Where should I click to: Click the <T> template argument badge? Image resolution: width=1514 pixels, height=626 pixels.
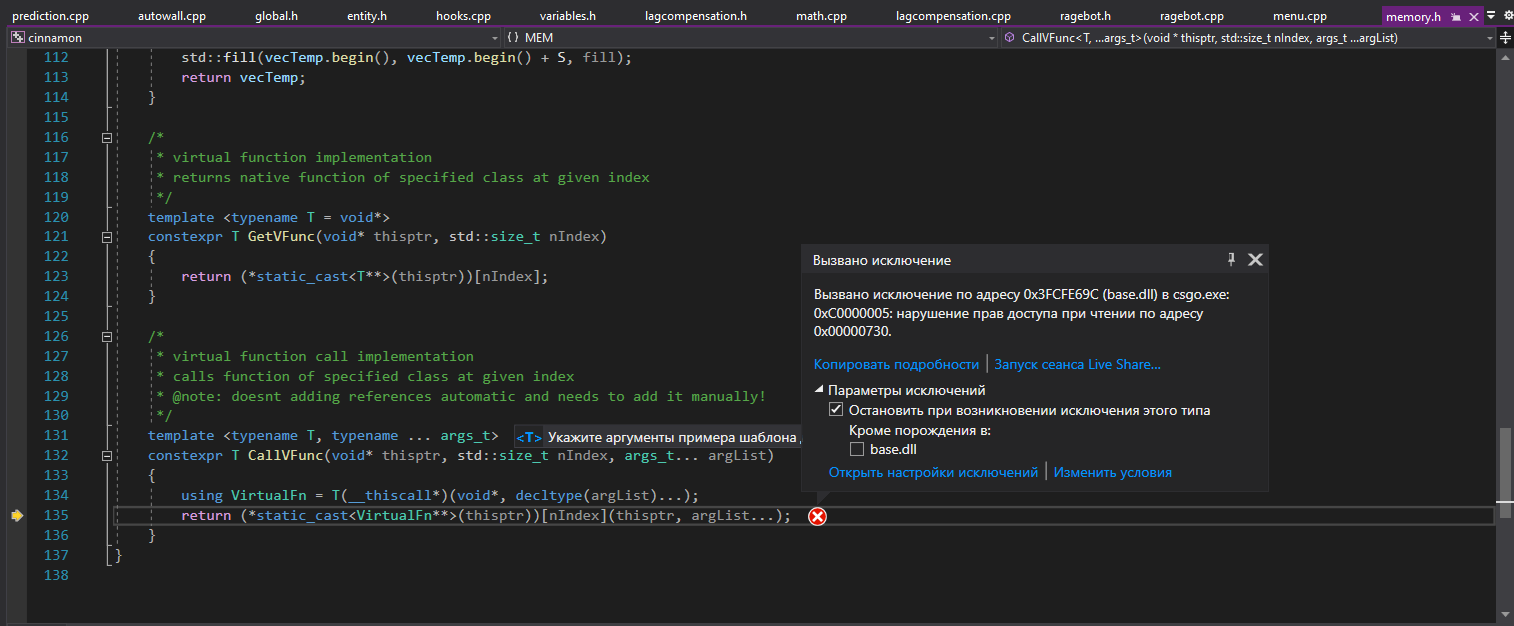point(528,437)
